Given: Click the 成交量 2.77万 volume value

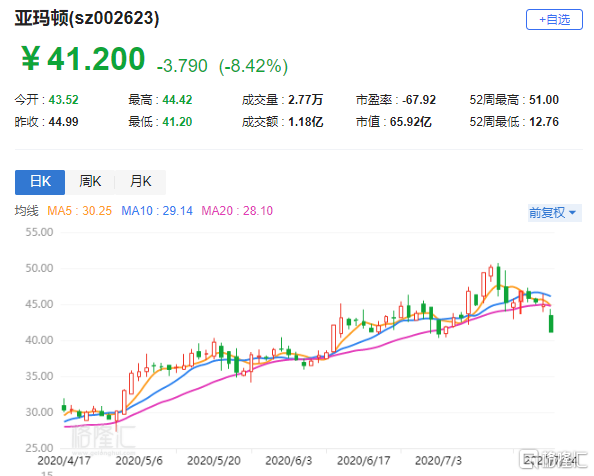Looking at the screenshot, I should (283, 100).
